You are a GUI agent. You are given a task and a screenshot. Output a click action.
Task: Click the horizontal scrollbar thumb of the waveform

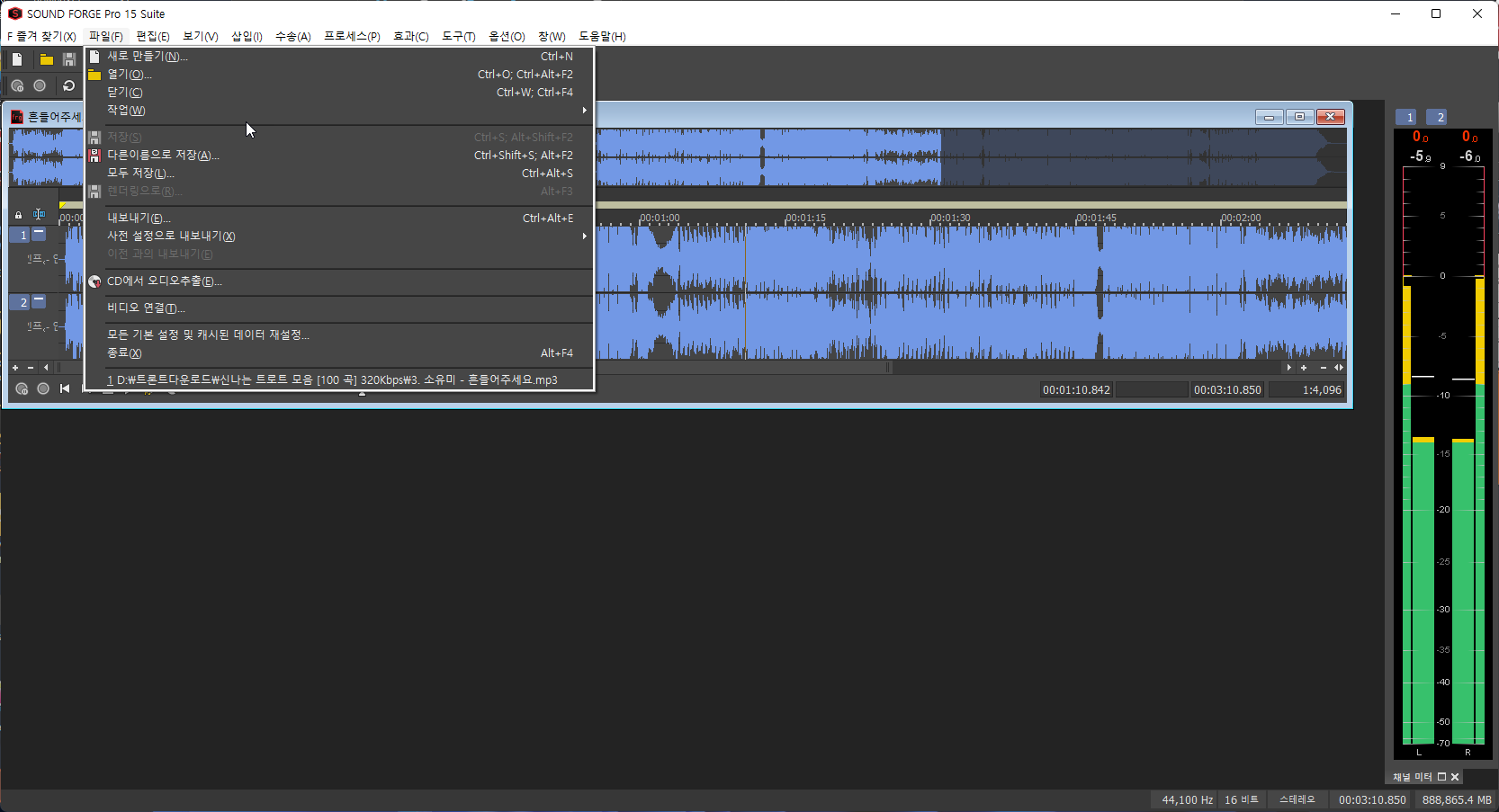point(742,367)
